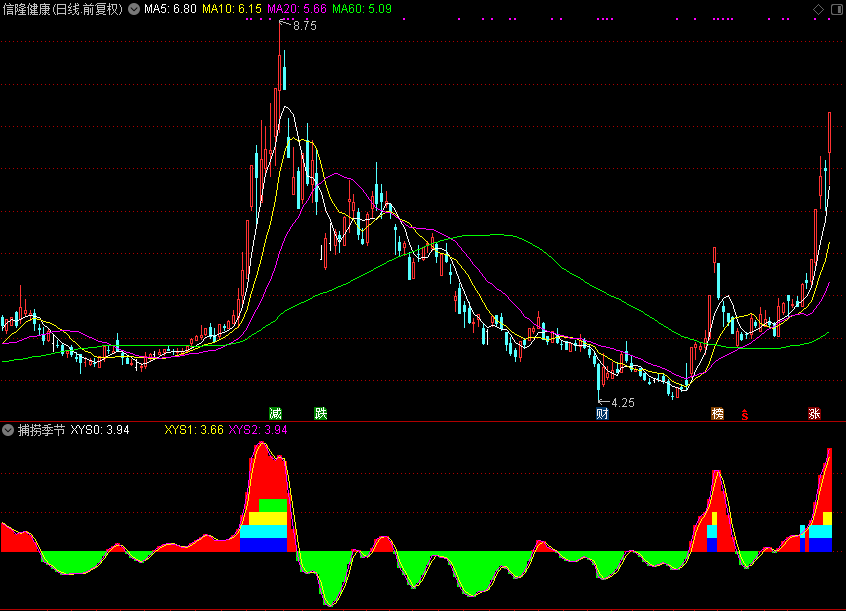Click the XYS0: 3.94 indicator value
Screen dimensions: 846x611
[100, 430]
